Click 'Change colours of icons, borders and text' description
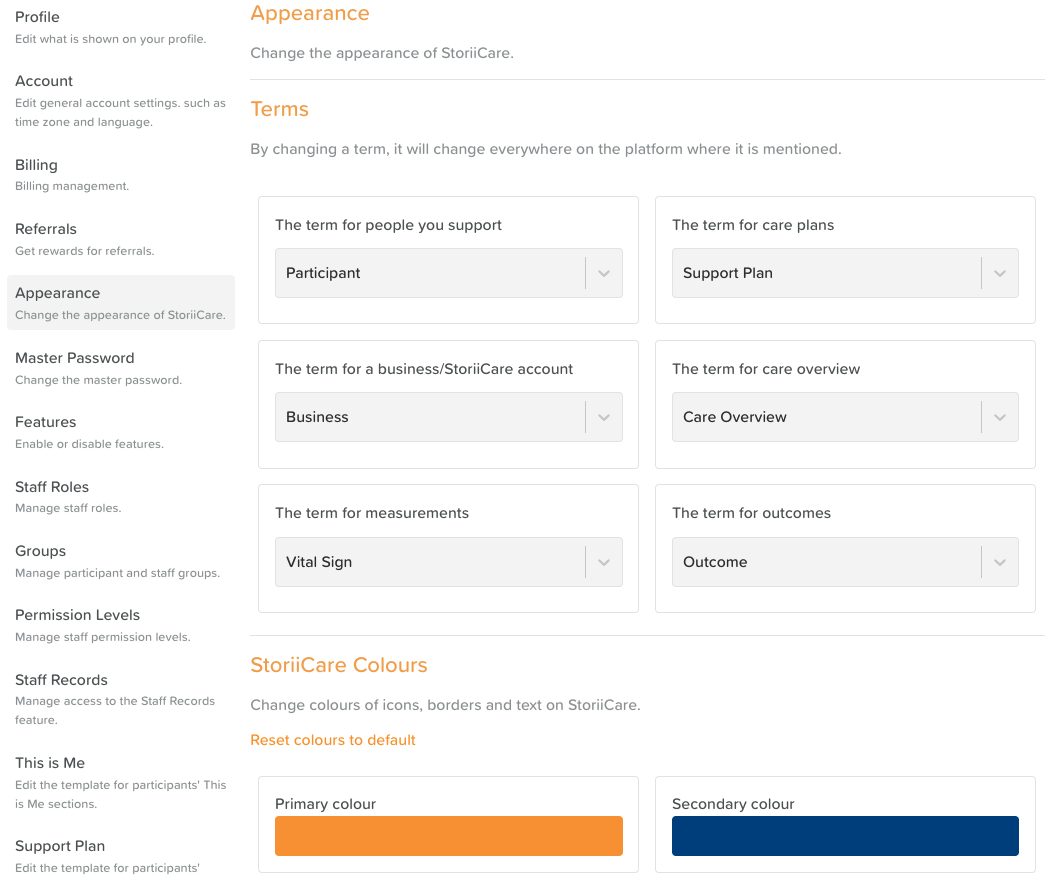 click(445, 705)
